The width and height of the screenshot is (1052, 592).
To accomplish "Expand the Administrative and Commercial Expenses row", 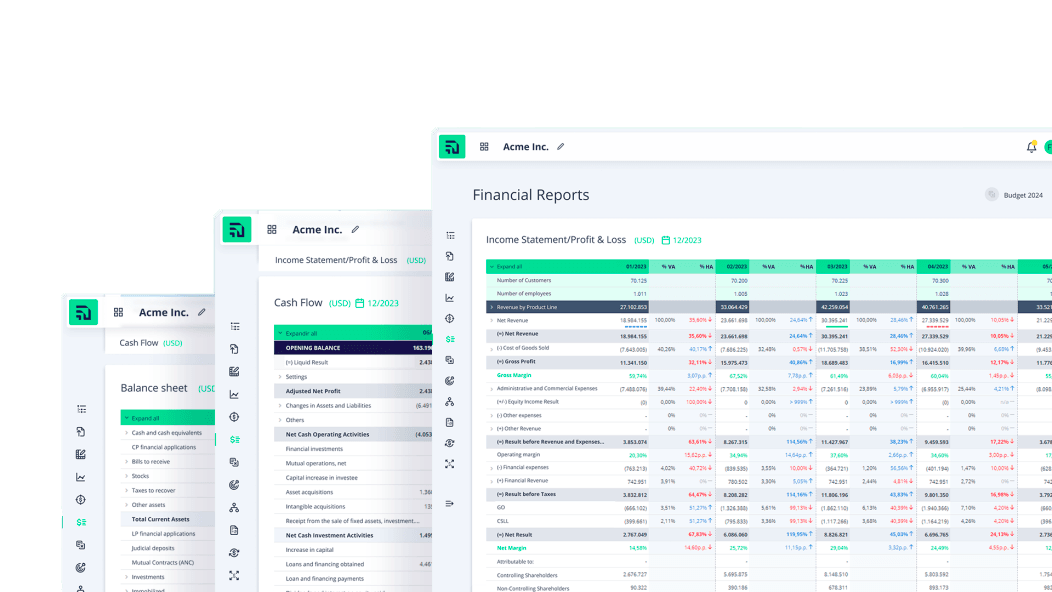I will coord(491,388).
